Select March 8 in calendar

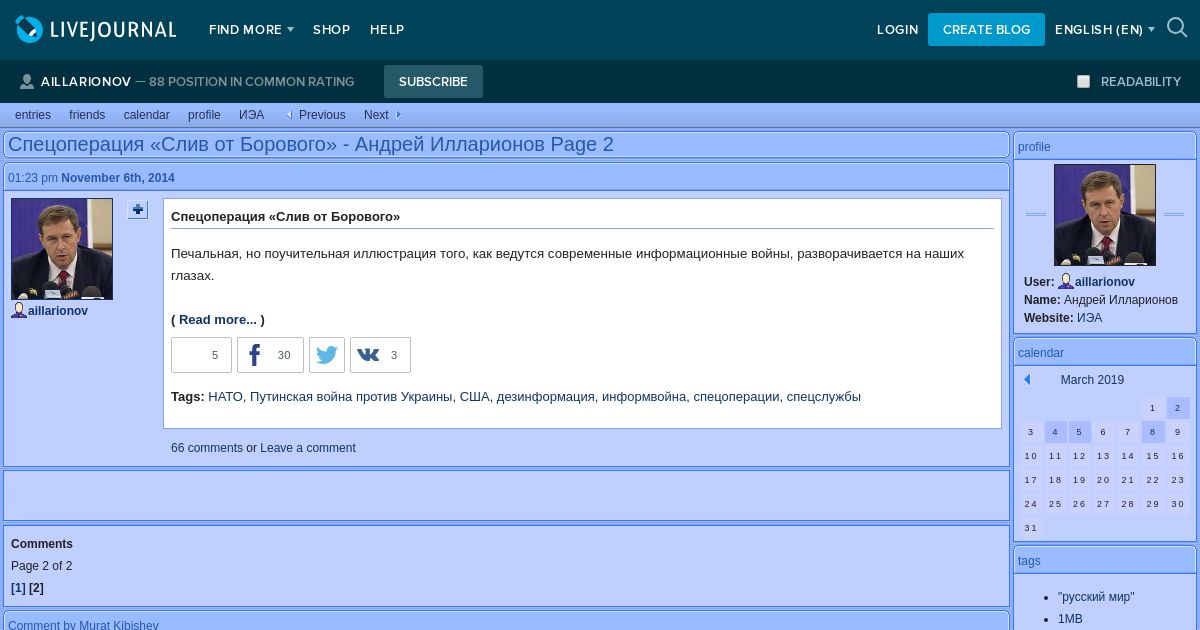1153,432
